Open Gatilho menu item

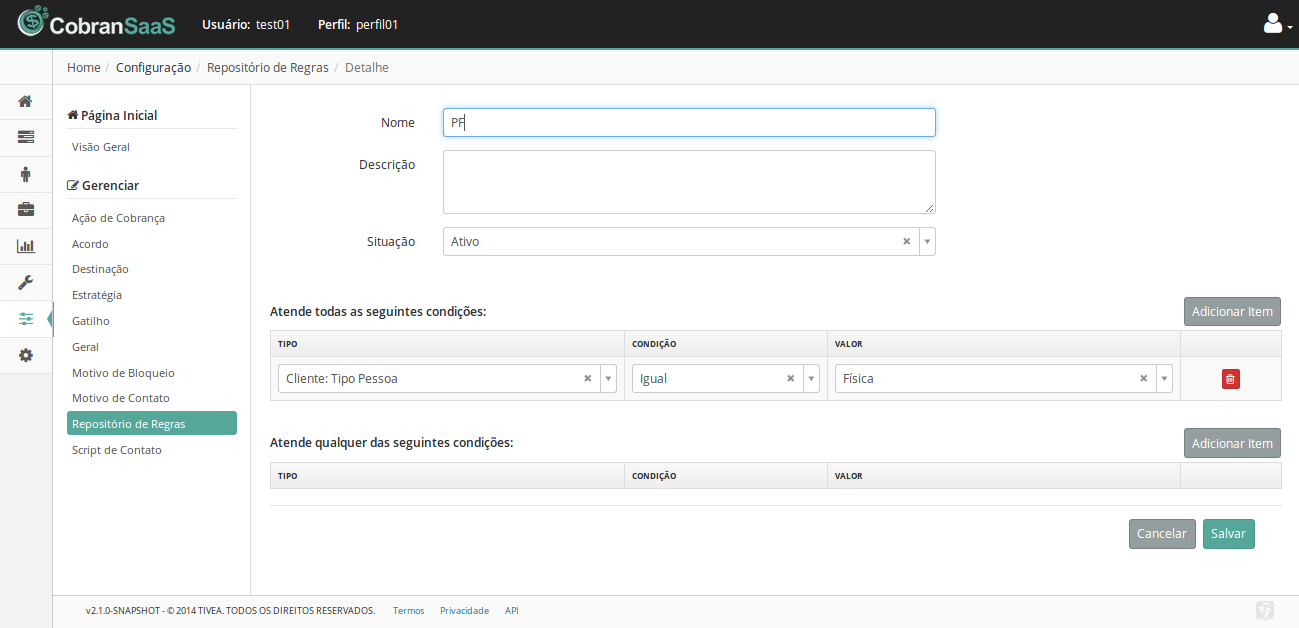pyautogui.click(x=91, y=321)
